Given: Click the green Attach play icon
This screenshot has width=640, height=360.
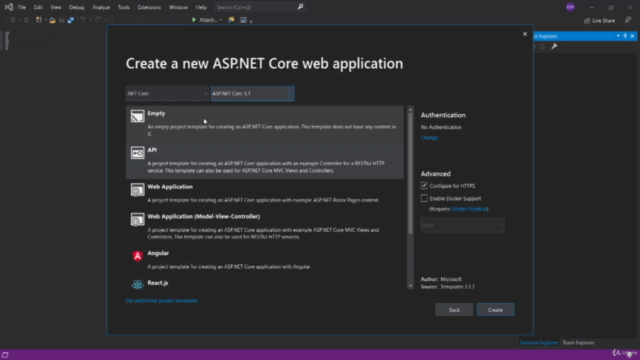Looking at the screenshot, I should 194,20.
